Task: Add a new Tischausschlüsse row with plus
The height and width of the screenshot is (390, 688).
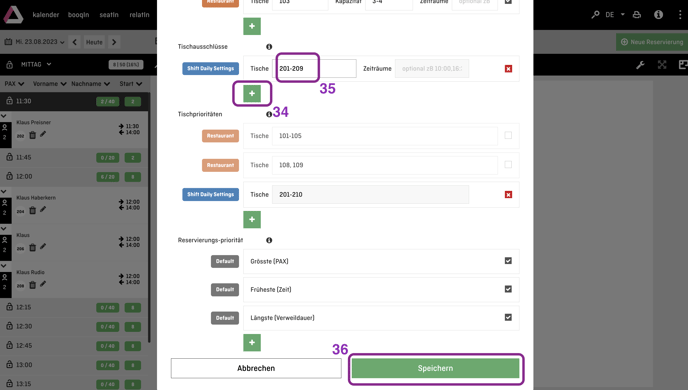Action: click(252, 93)
